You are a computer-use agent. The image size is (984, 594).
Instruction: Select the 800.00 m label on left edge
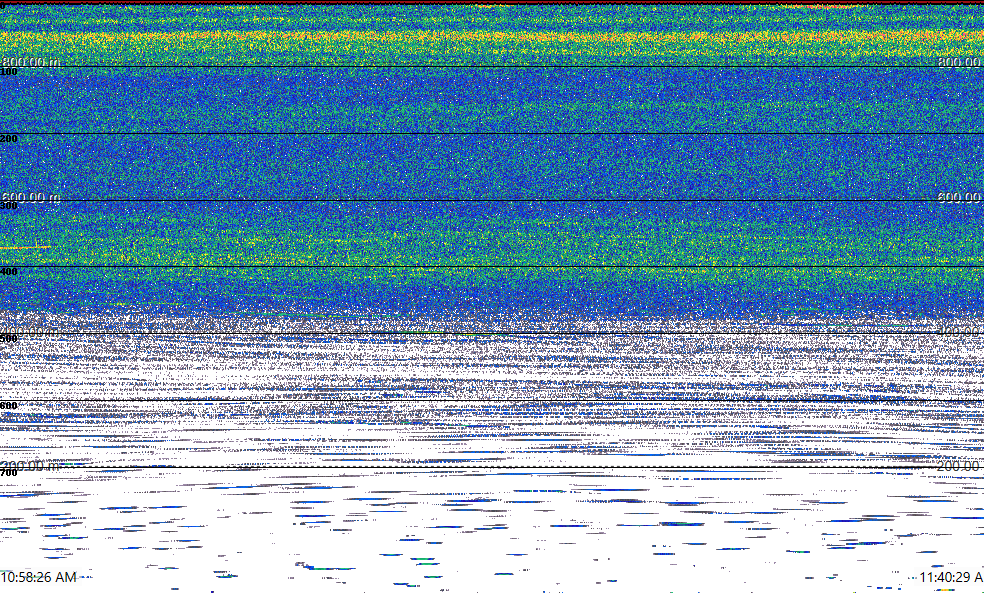pyautogui.click(x=30, y=62)
